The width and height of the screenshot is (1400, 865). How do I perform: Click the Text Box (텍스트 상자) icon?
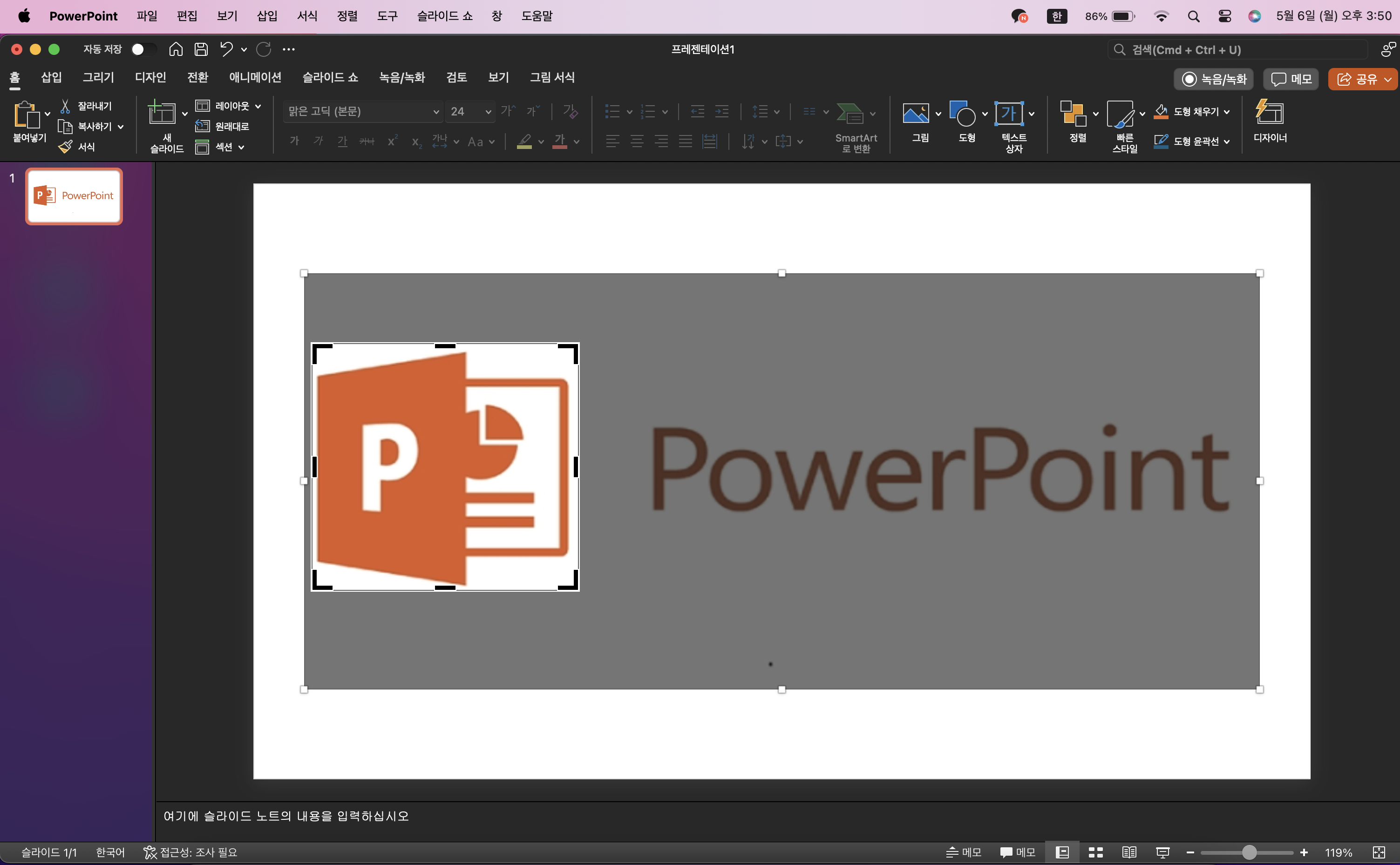(x=1009, y=113)
